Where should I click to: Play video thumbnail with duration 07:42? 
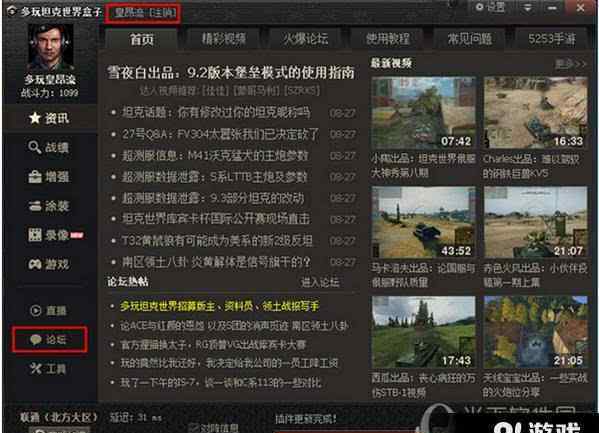pyautogui.click(x=424, y=112)
